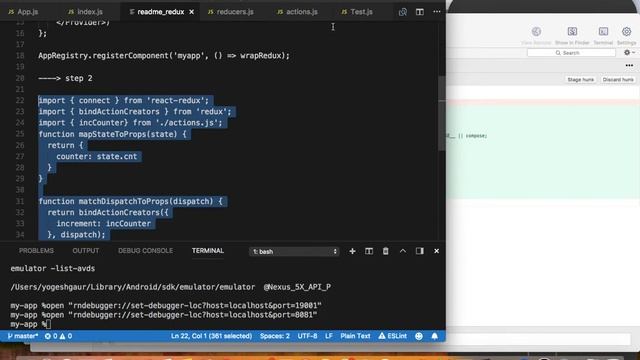Open the ellipsis menu in Git window
The image size is (640, 360).
click(629, 65)
